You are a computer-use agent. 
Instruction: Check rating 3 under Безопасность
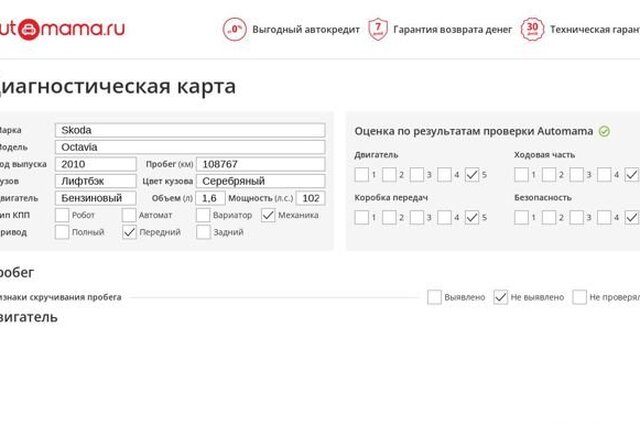(x=576, y=217)
